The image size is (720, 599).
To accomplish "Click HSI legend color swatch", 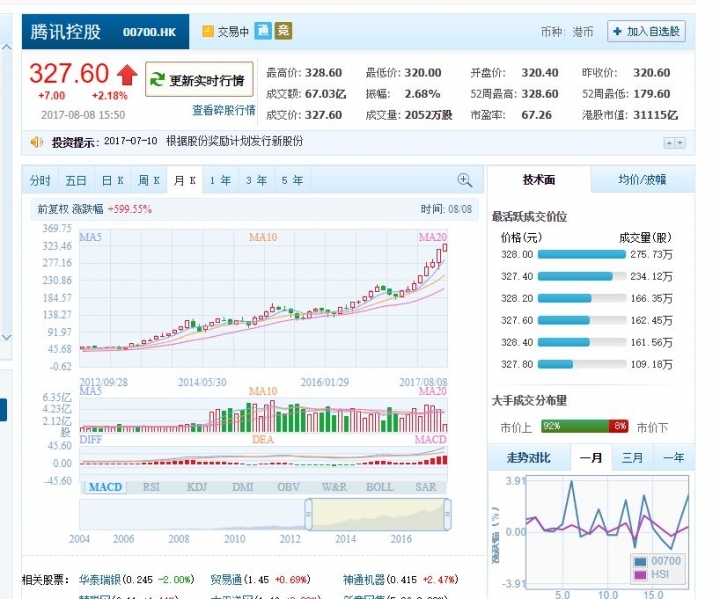I will [640, 575].
